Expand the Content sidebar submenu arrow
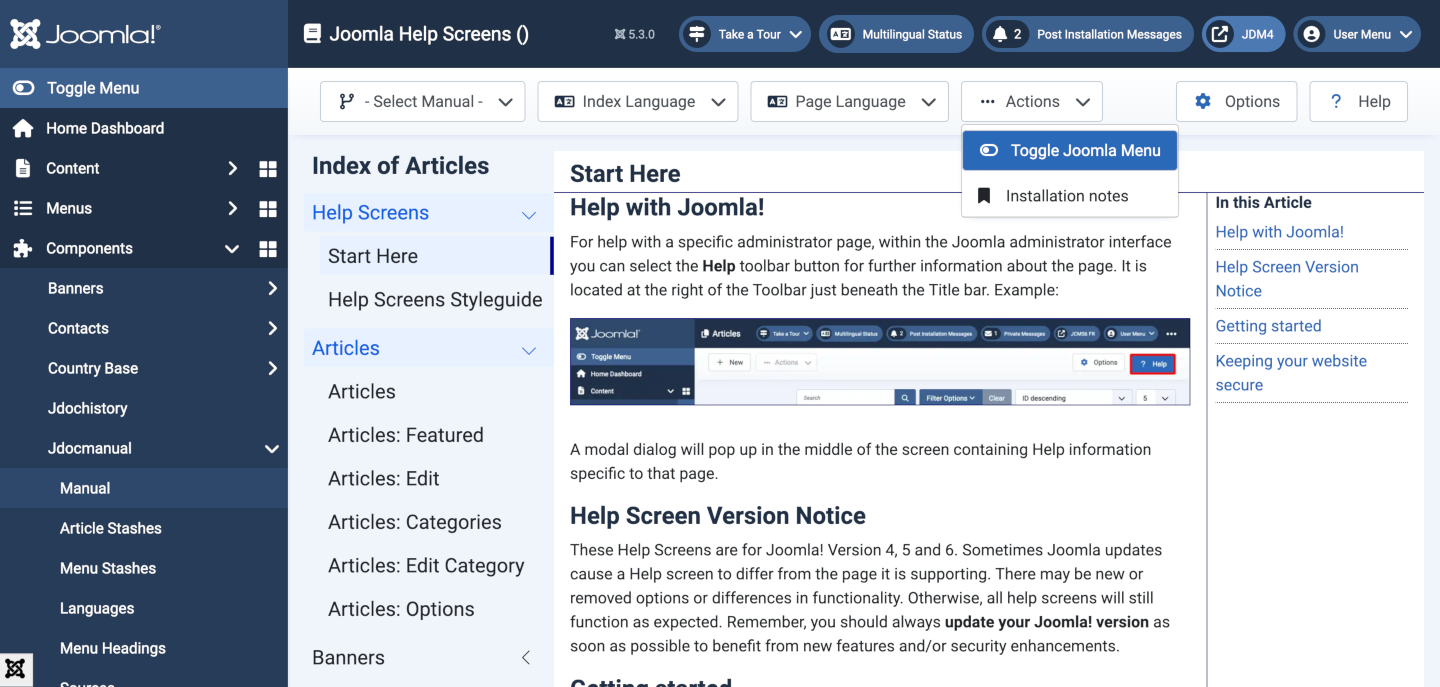 (232, 168)
